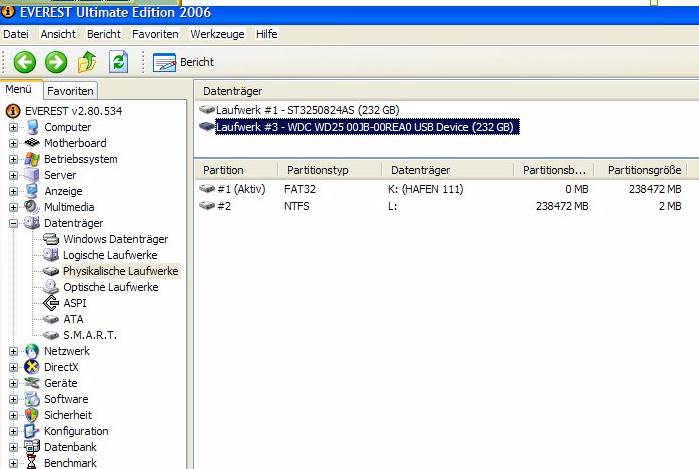Open the Bericht menu
The width and height of the screenshot is (699, 469).
[x=104, y=34]
